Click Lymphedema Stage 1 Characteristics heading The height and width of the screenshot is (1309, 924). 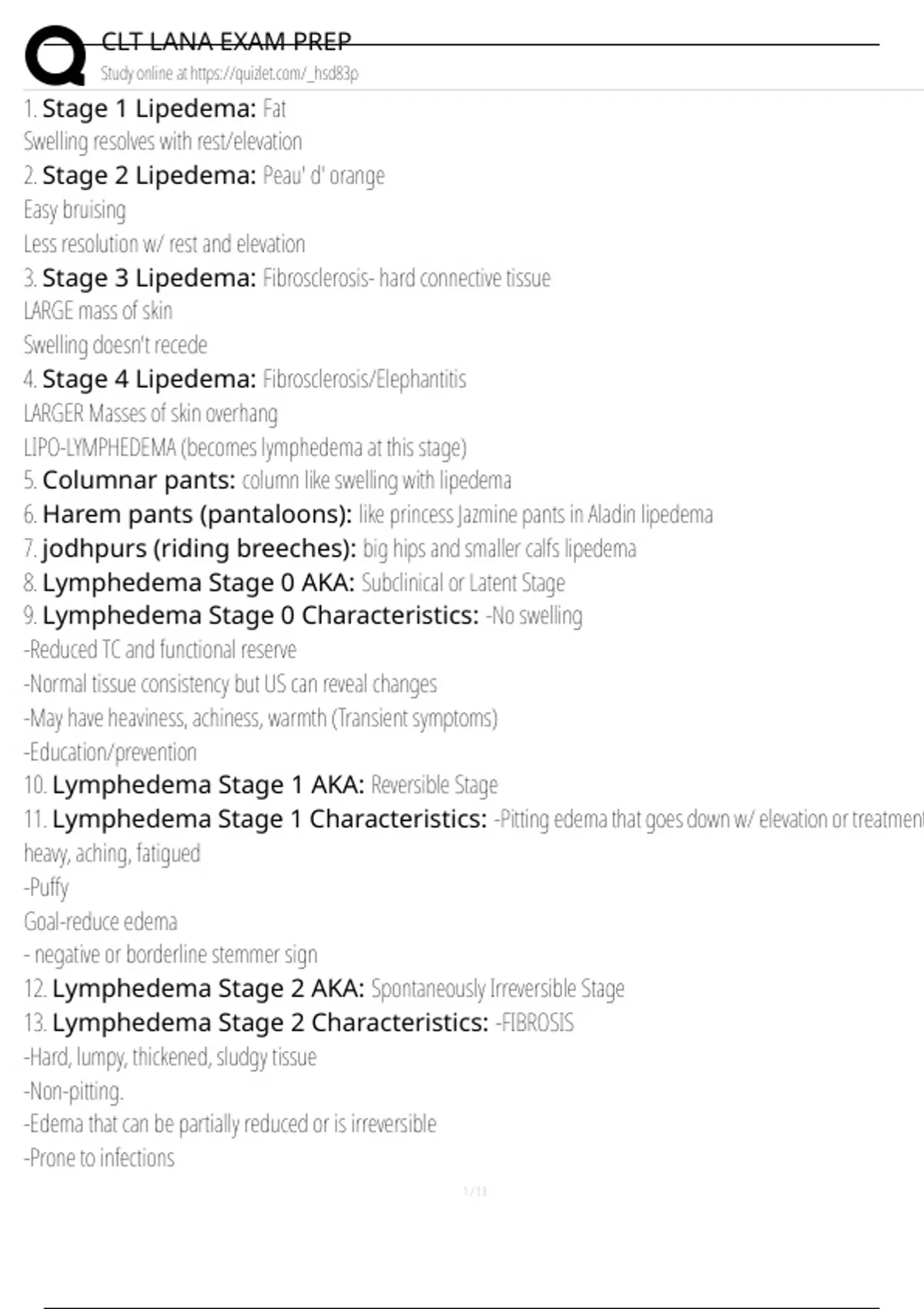(269, 819)
